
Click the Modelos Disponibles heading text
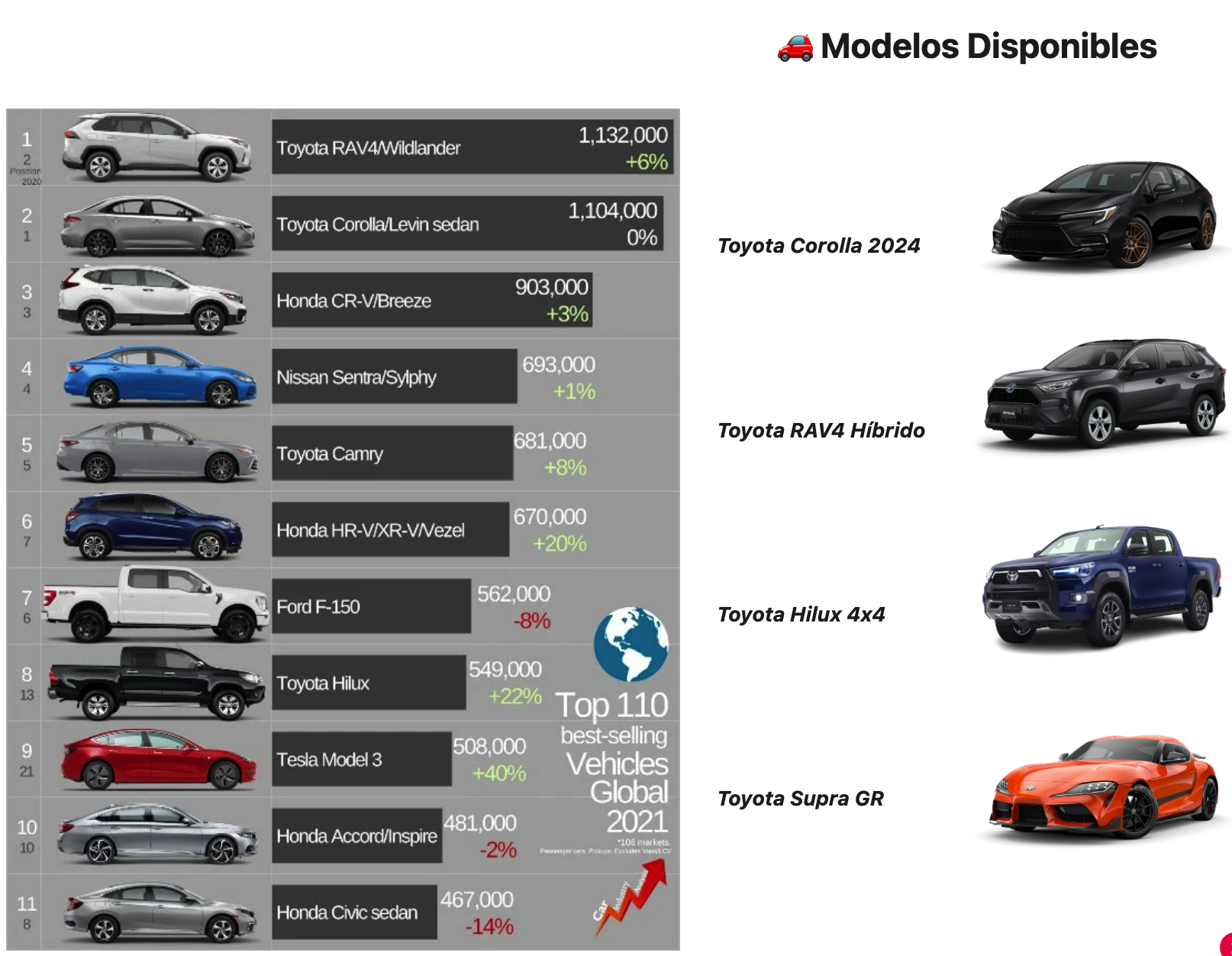pyautogui.click(x=988, y=47)
